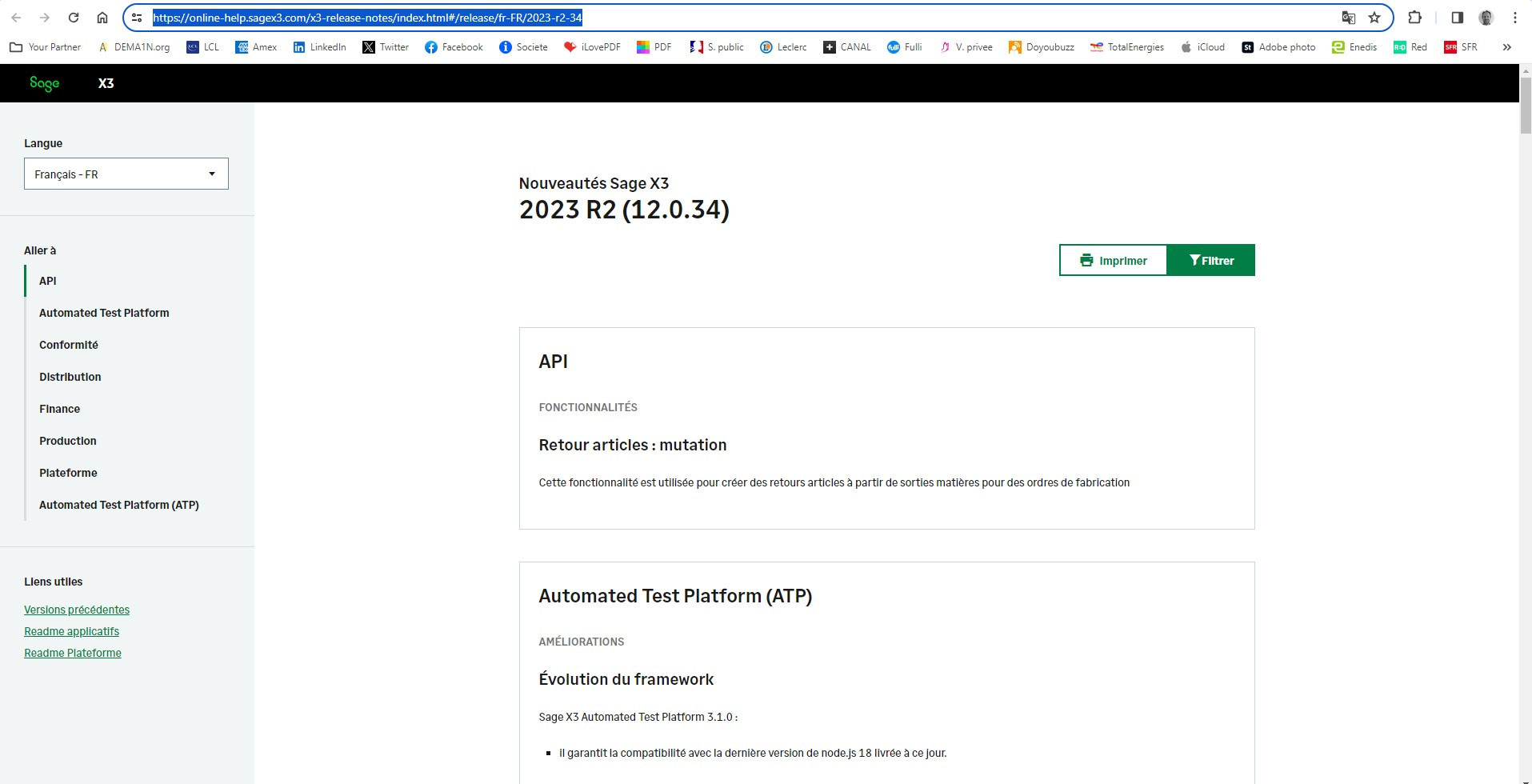Click the Sage logo
1532x784 pixels.
click(45, 83)
